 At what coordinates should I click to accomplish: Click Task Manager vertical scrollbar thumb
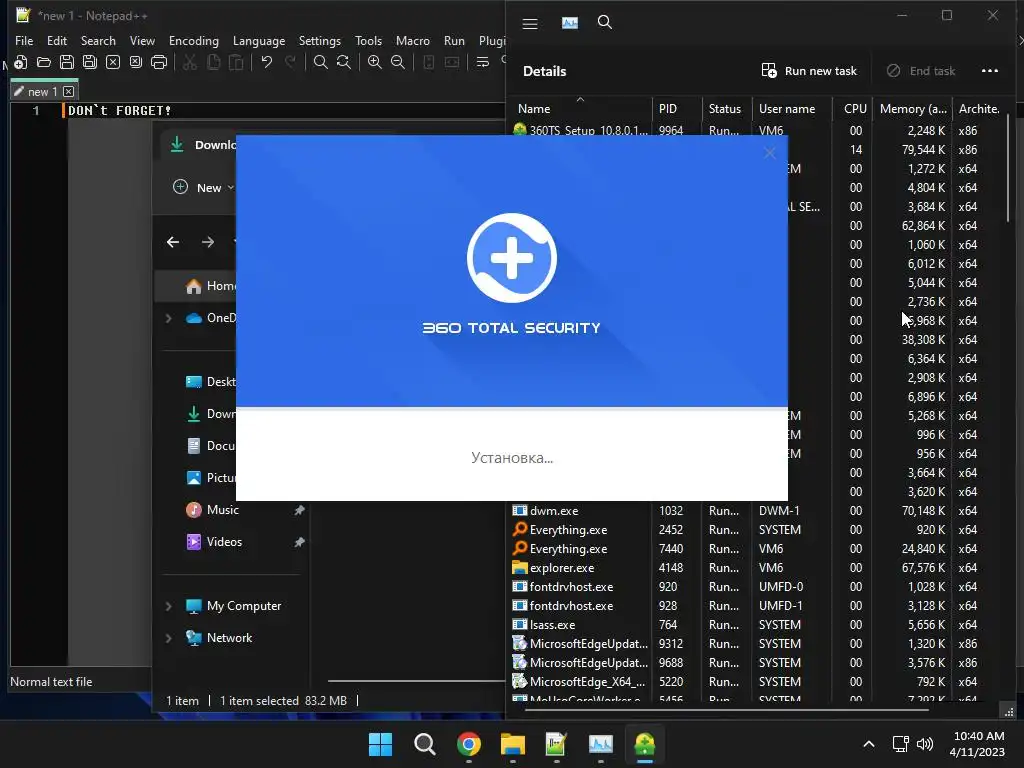pos(1008,167)
